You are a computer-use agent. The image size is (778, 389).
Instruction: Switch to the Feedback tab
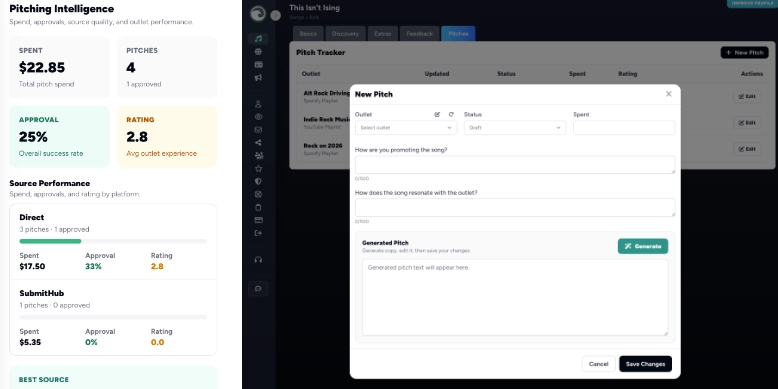pyautogui.click(x=419, y=34)
